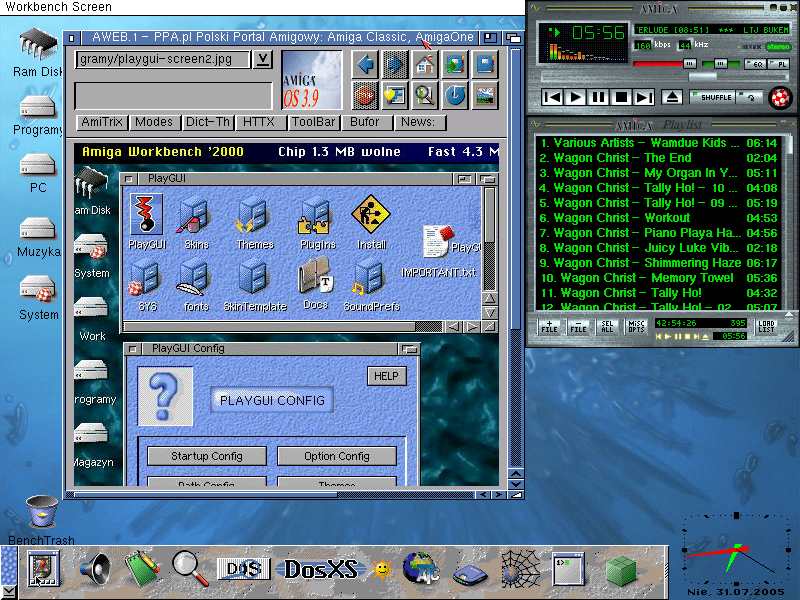Click AWeb window's down scroll arrow
800x600 pixels.
coord(516,484)
